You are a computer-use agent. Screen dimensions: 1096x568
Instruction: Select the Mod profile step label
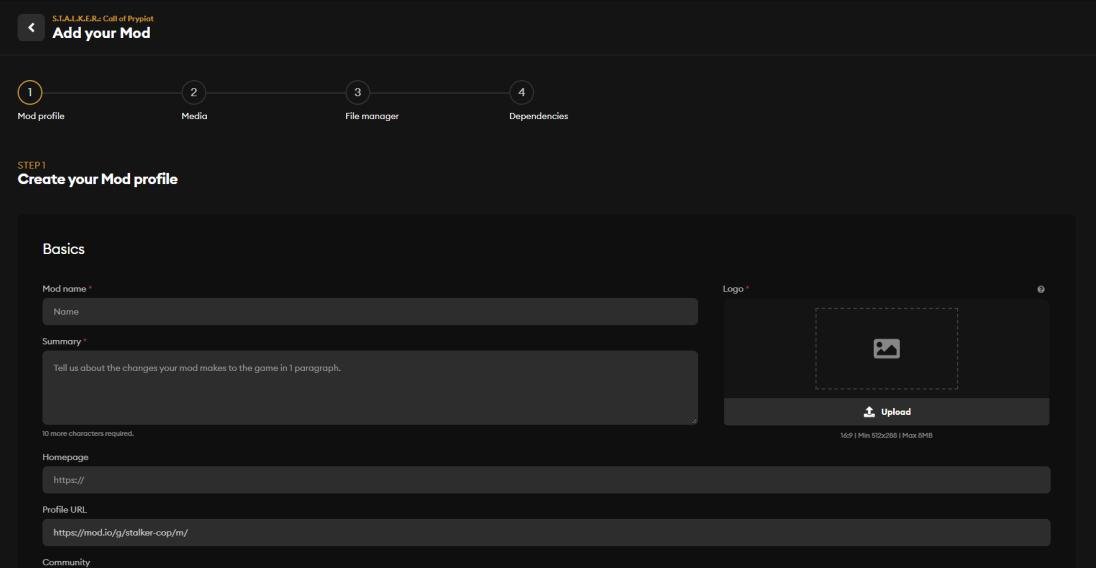[41, 116]
